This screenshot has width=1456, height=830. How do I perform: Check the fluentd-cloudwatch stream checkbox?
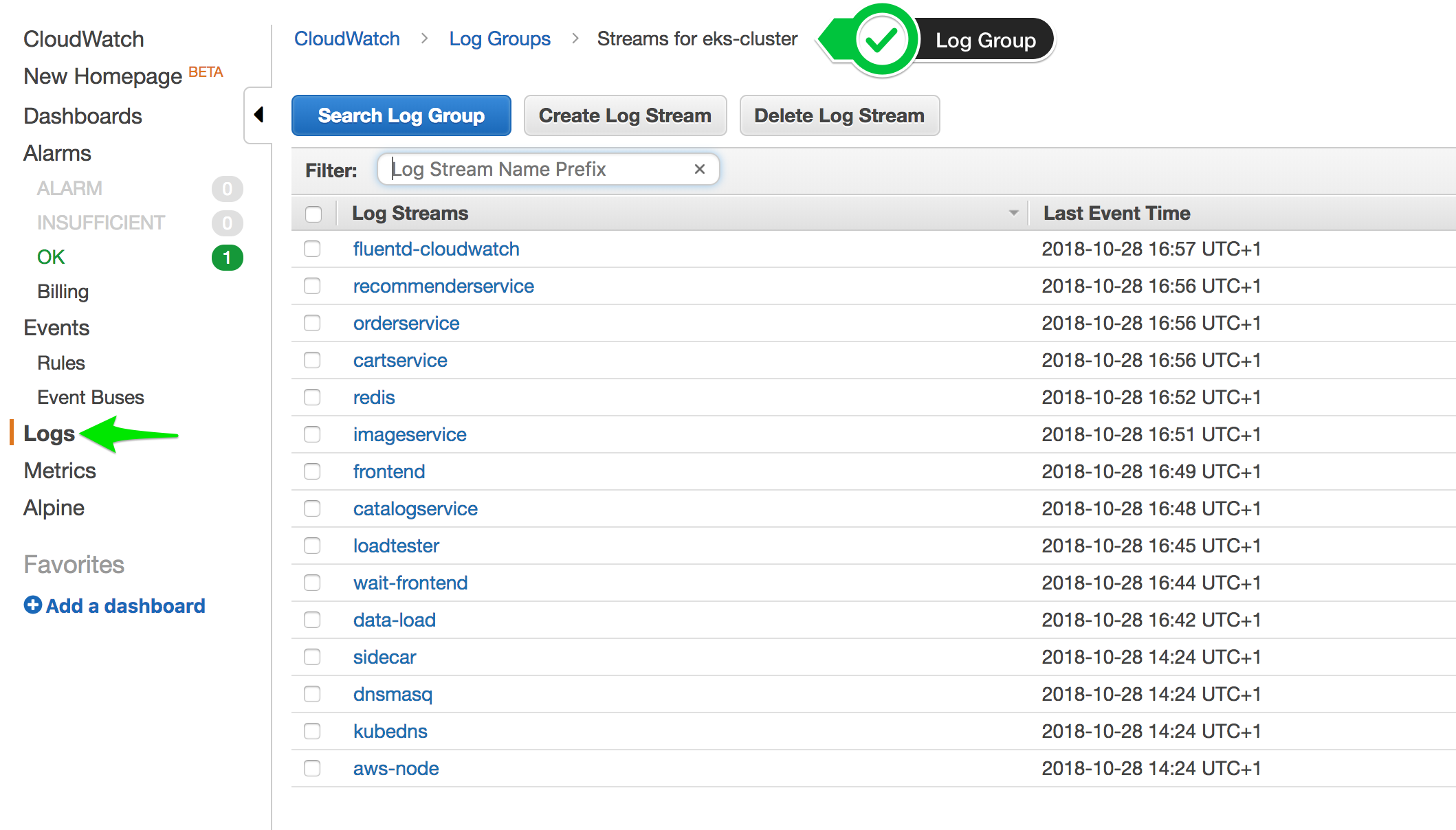(312, 249)
